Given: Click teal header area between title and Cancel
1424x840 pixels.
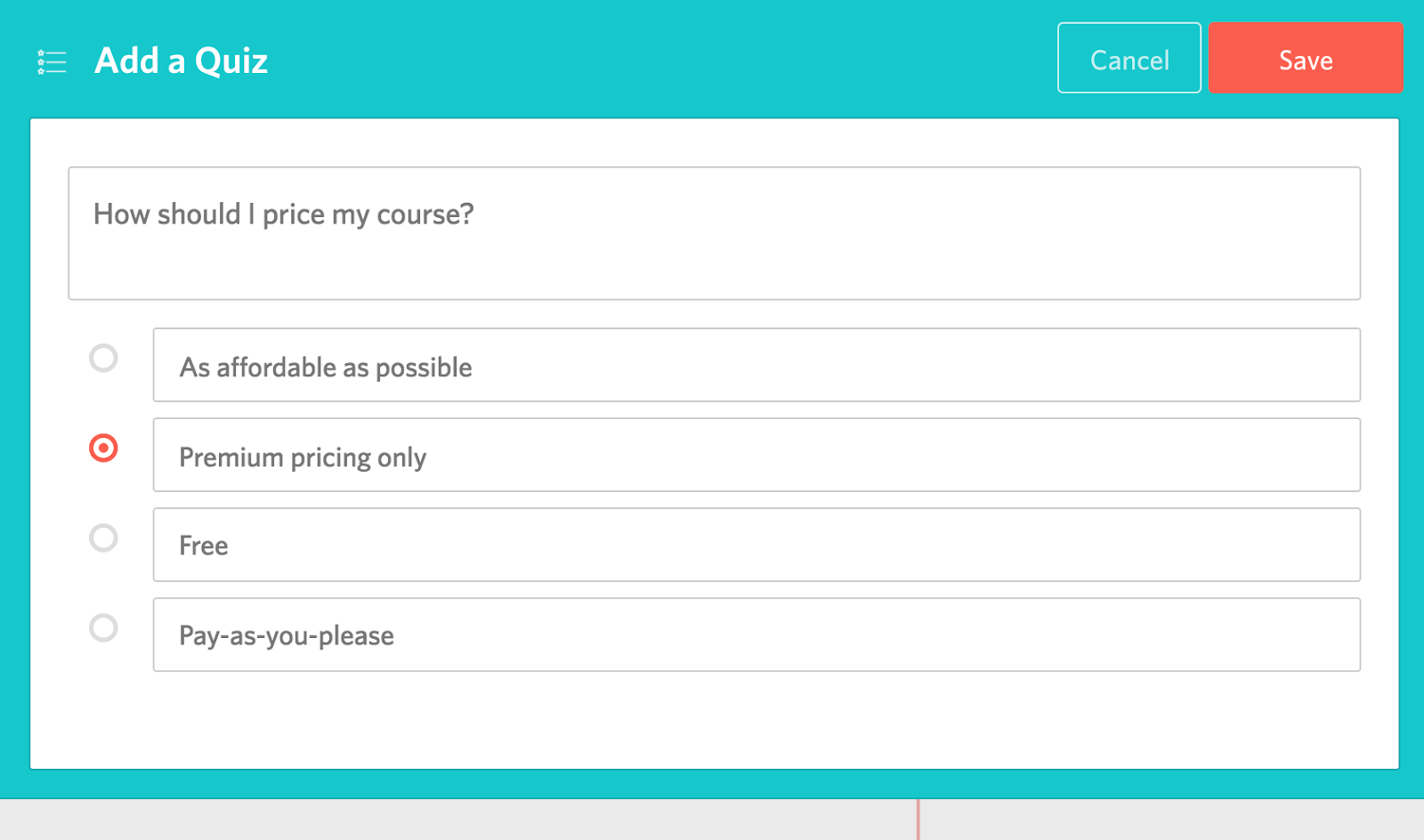Looking at the screenshot, I should (659, 59).
